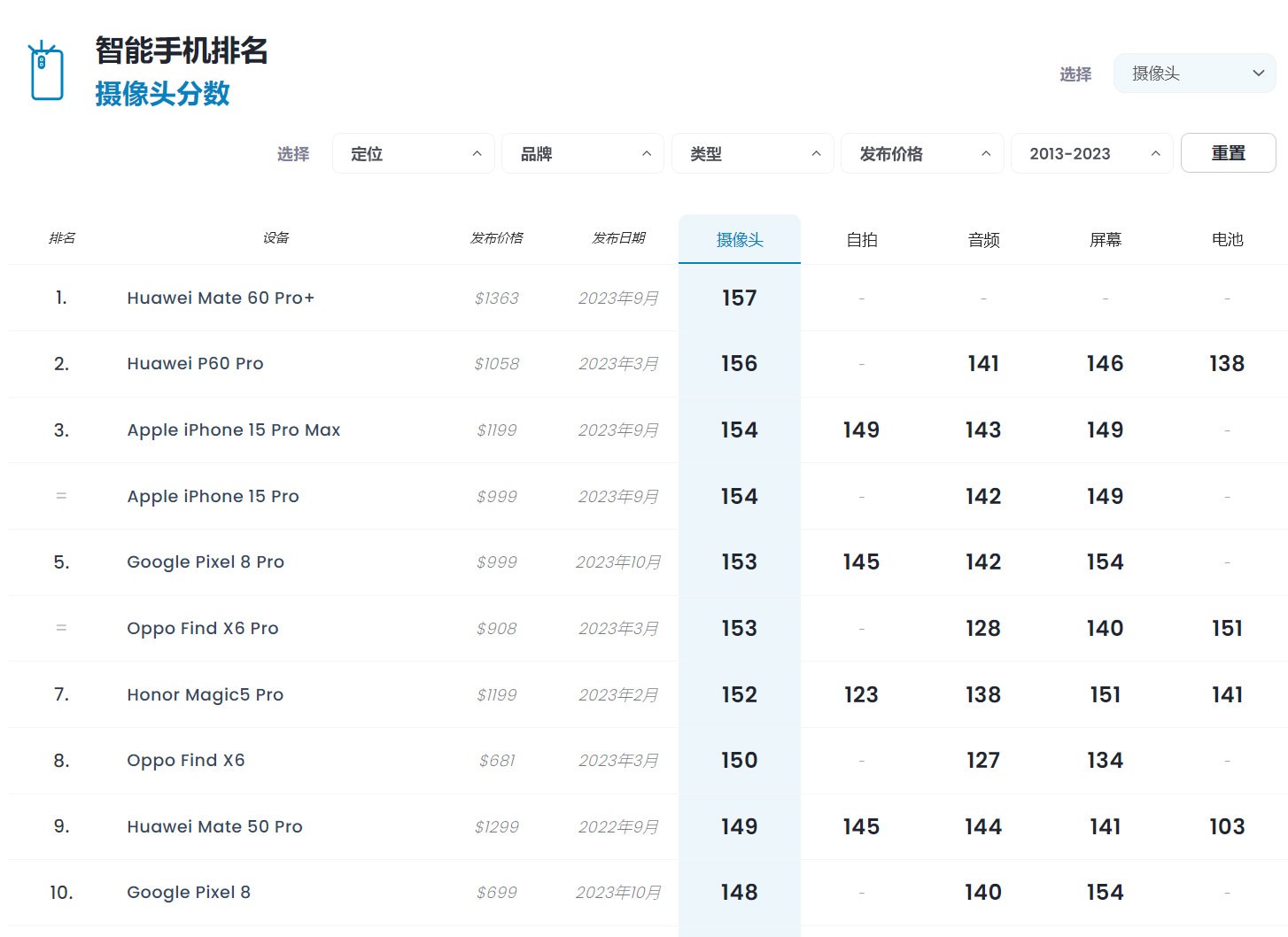
Task: Open the Huawei Mate 60 Pro+ entry
Action: coord(221,298)
